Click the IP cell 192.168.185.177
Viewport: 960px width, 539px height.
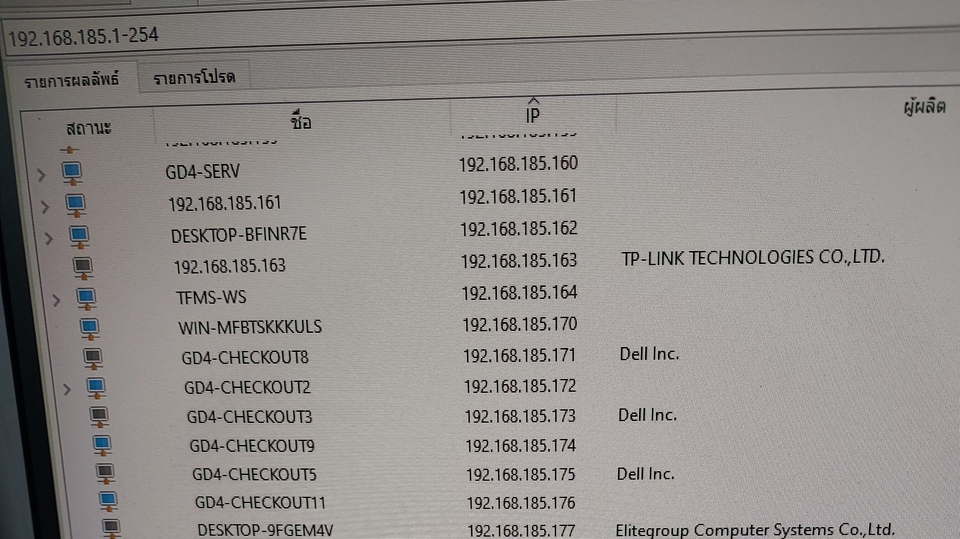[x=522, y=530]
